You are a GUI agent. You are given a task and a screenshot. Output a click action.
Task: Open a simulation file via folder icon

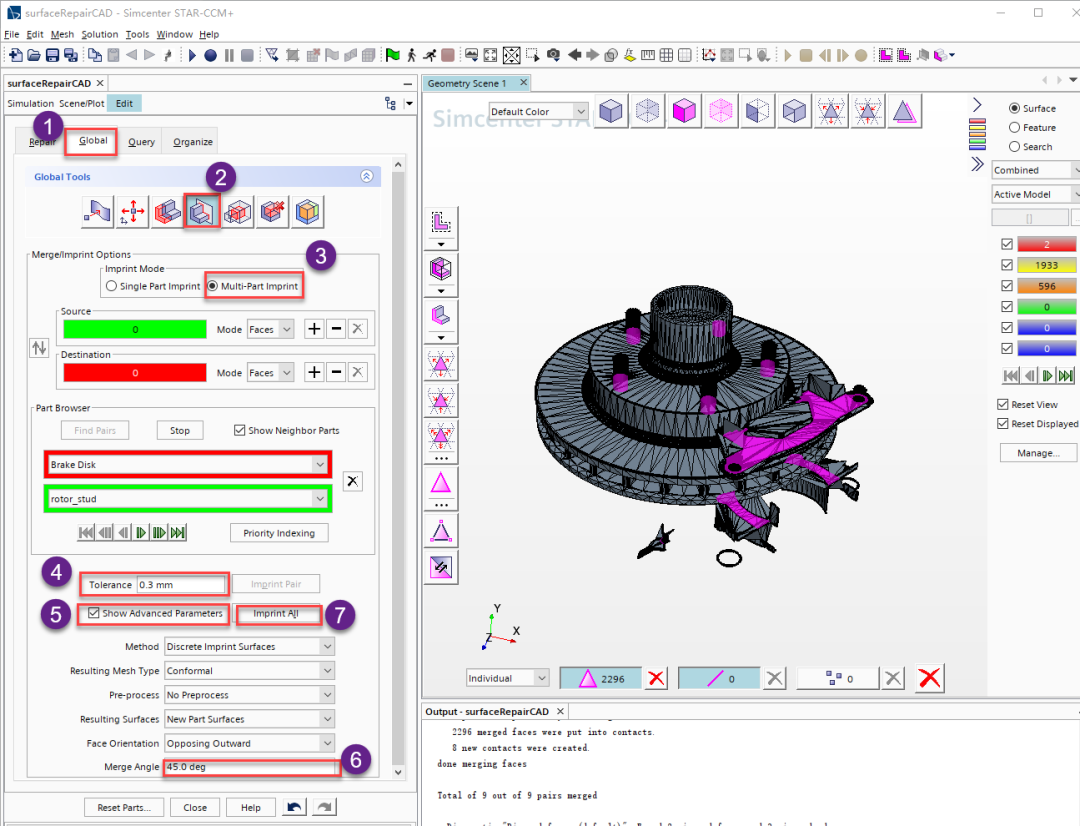[x=34, y=55]
